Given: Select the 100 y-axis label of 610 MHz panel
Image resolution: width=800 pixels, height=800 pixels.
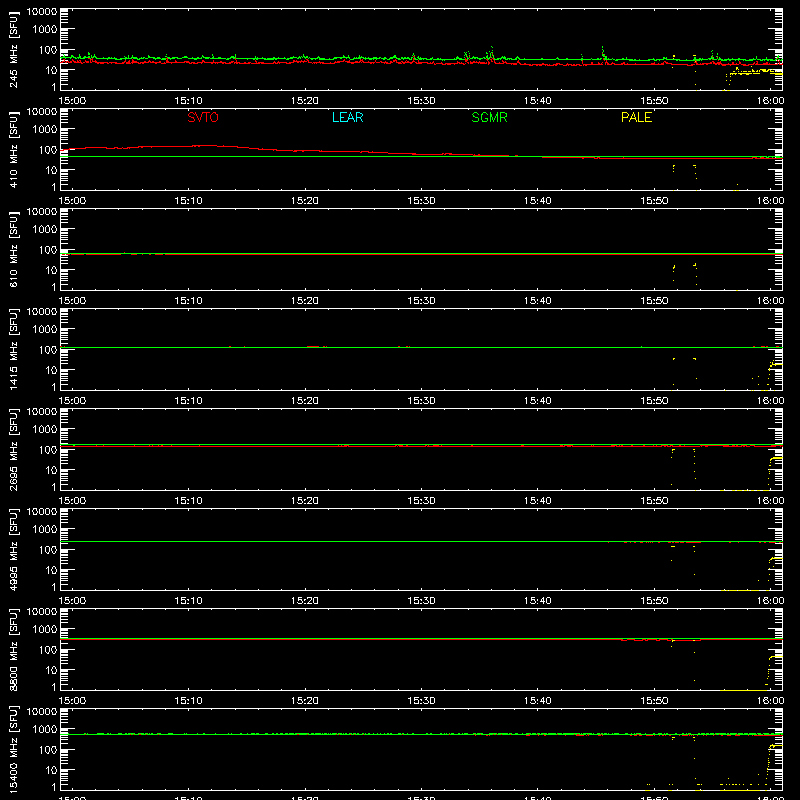Looking at the screenshot, I should coord(48,249).
